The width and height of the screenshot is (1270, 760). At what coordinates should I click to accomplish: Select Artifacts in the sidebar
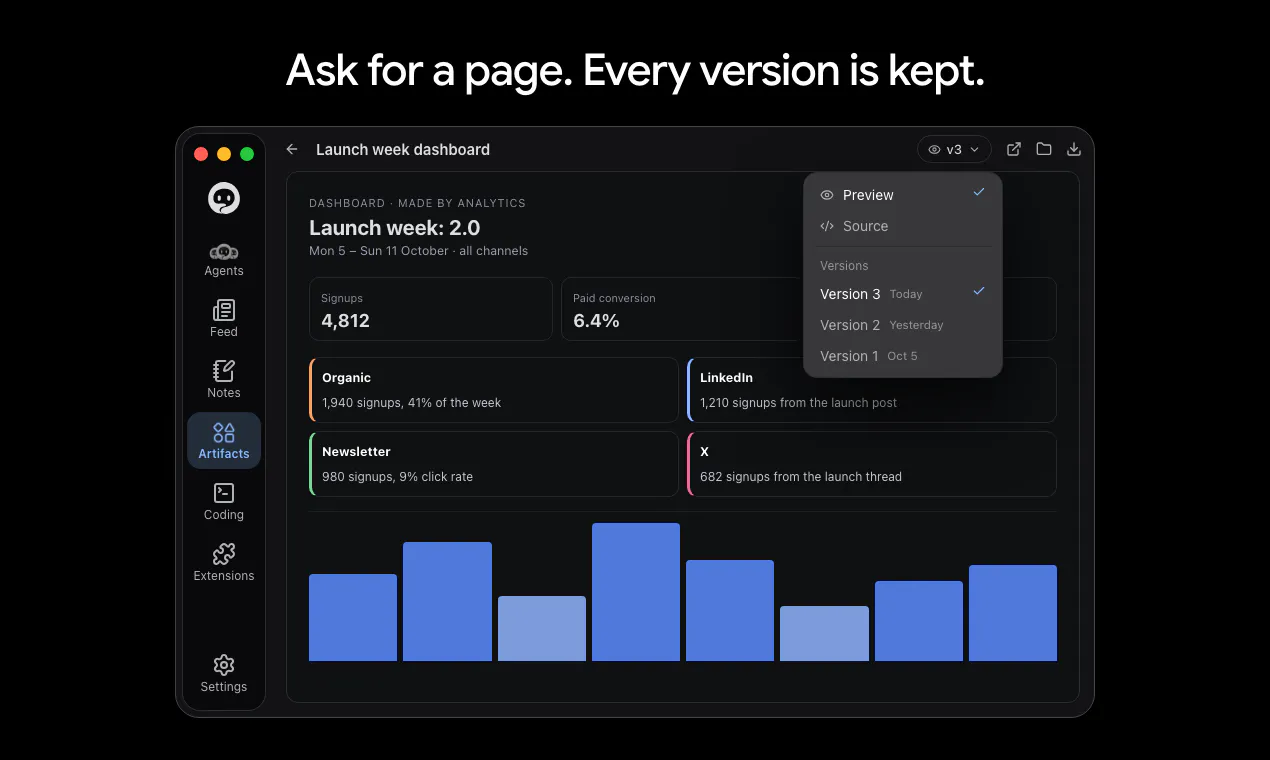coord(224,441)
